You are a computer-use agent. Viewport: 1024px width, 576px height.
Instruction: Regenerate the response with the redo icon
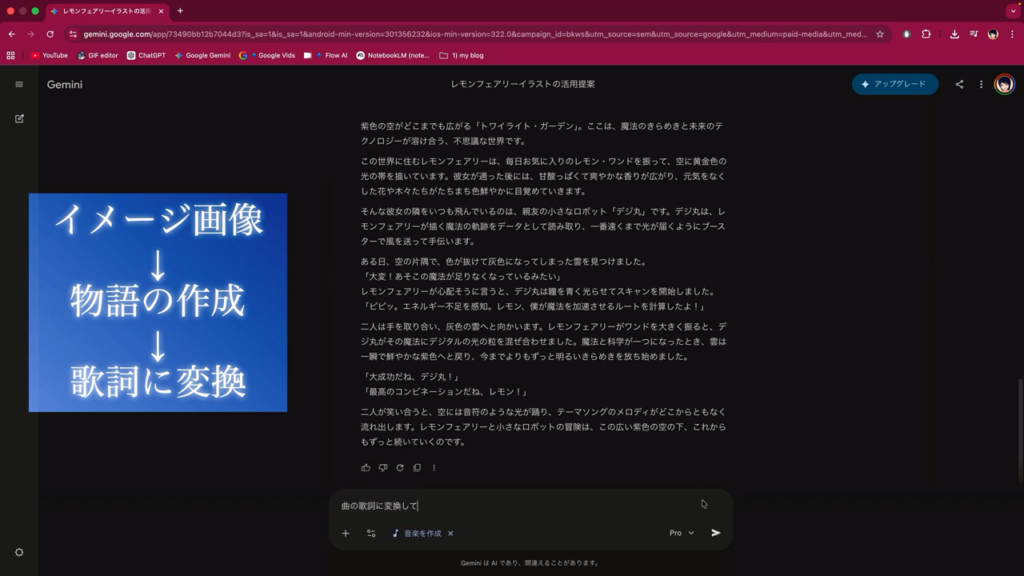tap(400, 467)
